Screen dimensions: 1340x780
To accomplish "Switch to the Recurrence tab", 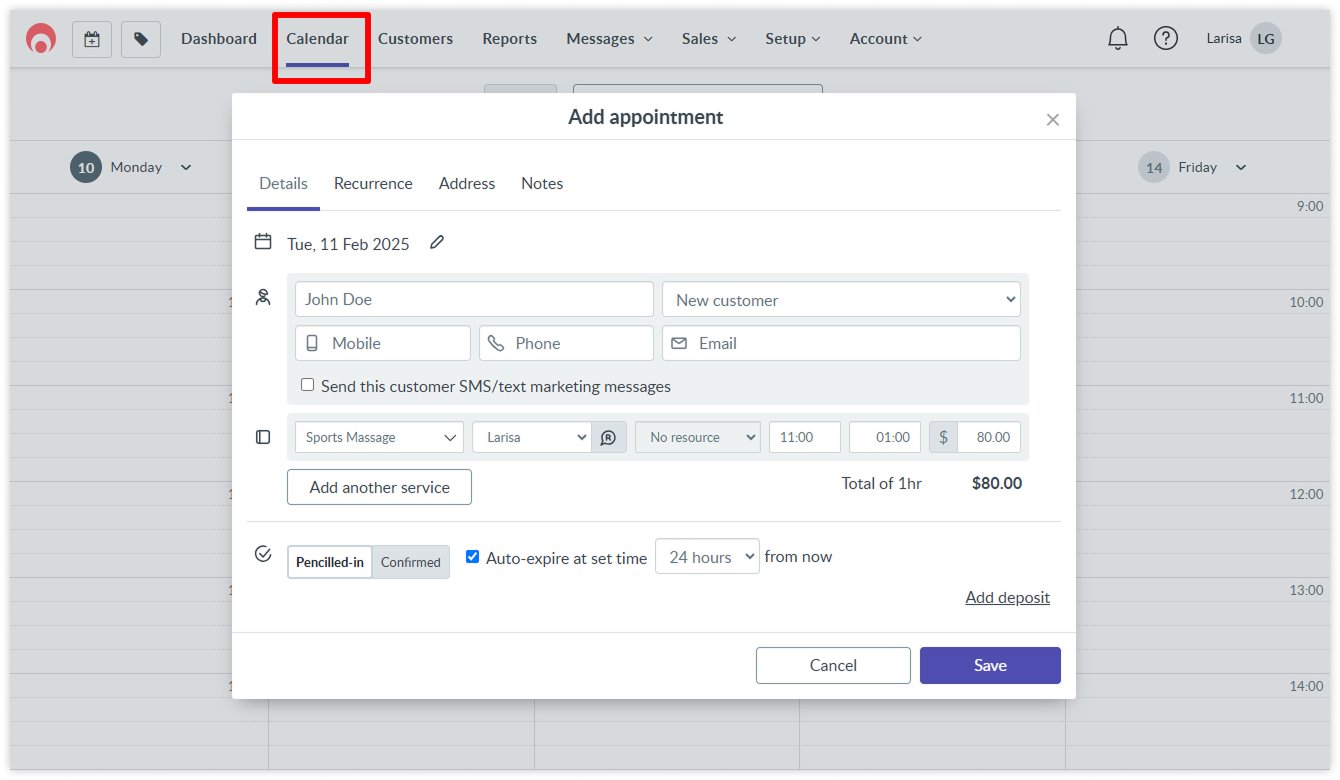I will [x=373, y=184].
